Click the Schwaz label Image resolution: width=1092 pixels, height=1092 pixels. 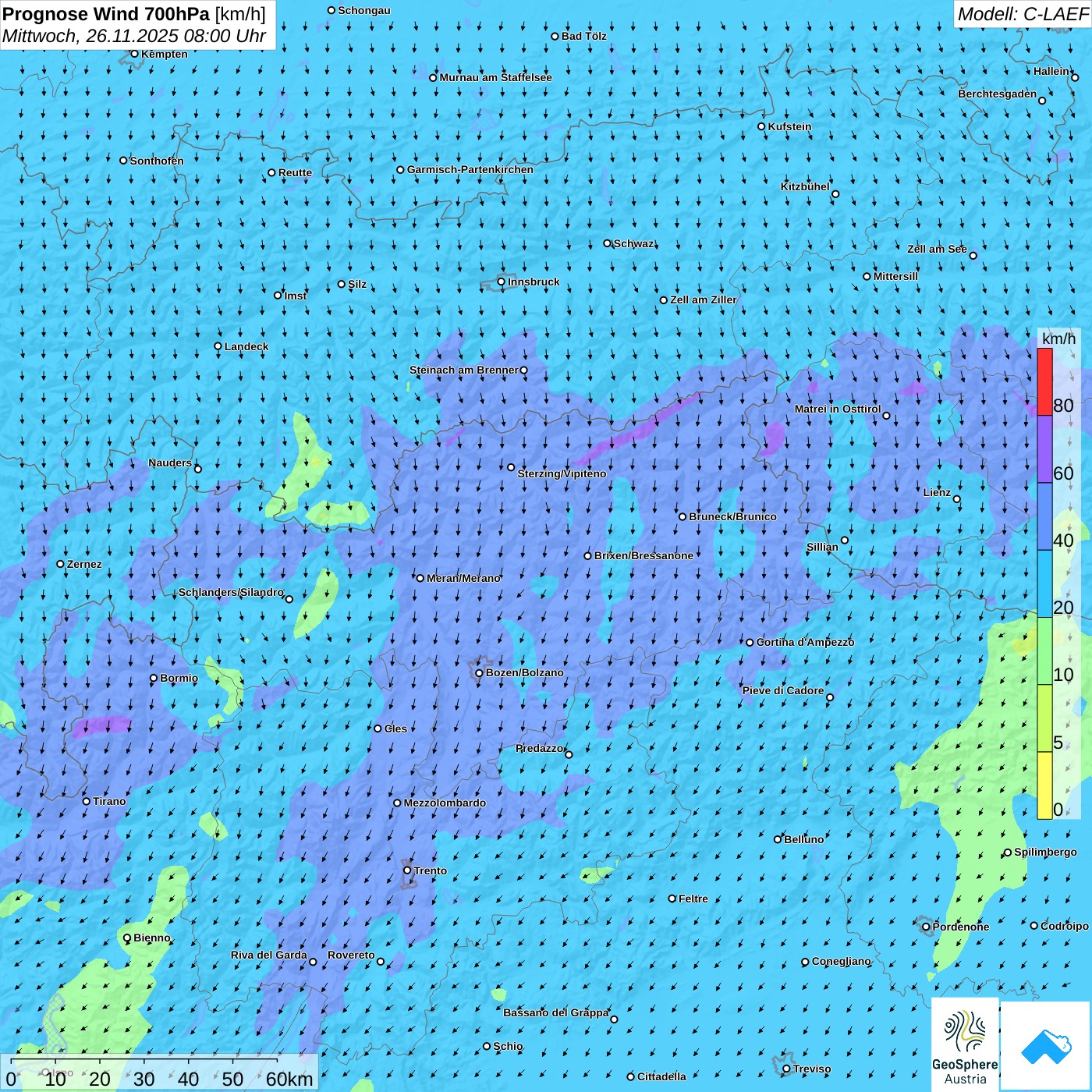click(633, 243)
